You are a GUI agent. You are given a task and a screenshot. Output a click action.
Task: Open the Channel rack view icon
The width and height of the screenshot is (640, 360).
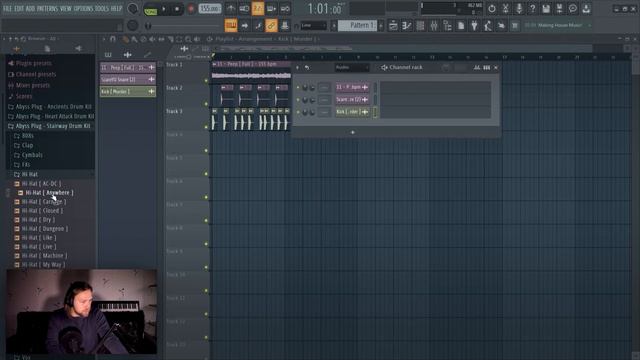(x=420, y=26)
